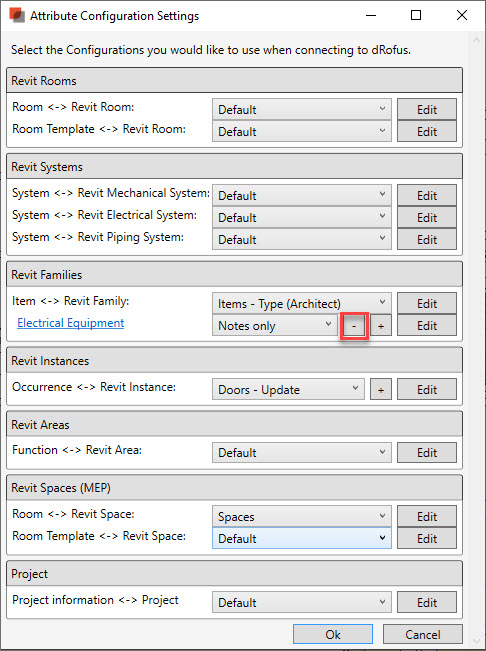Edit the Revit Mechanical System configuration
Image resolution: width=486 pixels, height=651 pixels.
coord(427,195)
